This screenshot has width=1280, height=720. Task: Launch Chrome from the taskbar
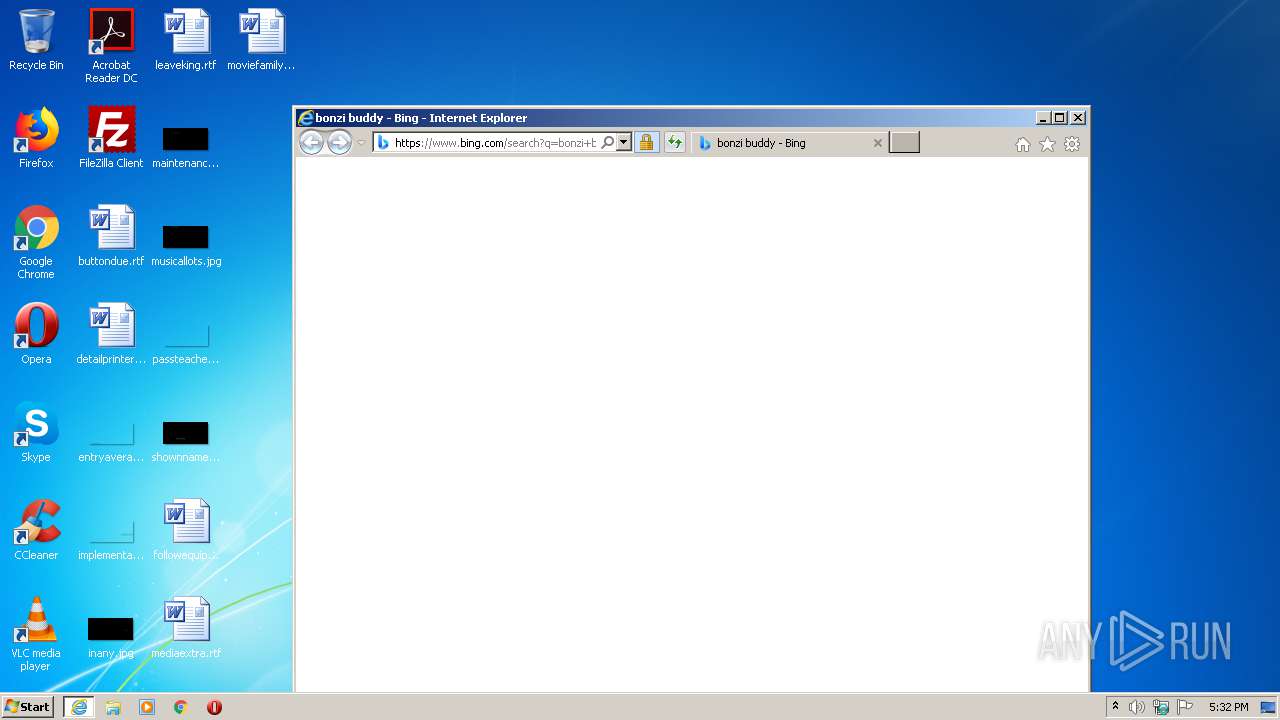(181, 707)
